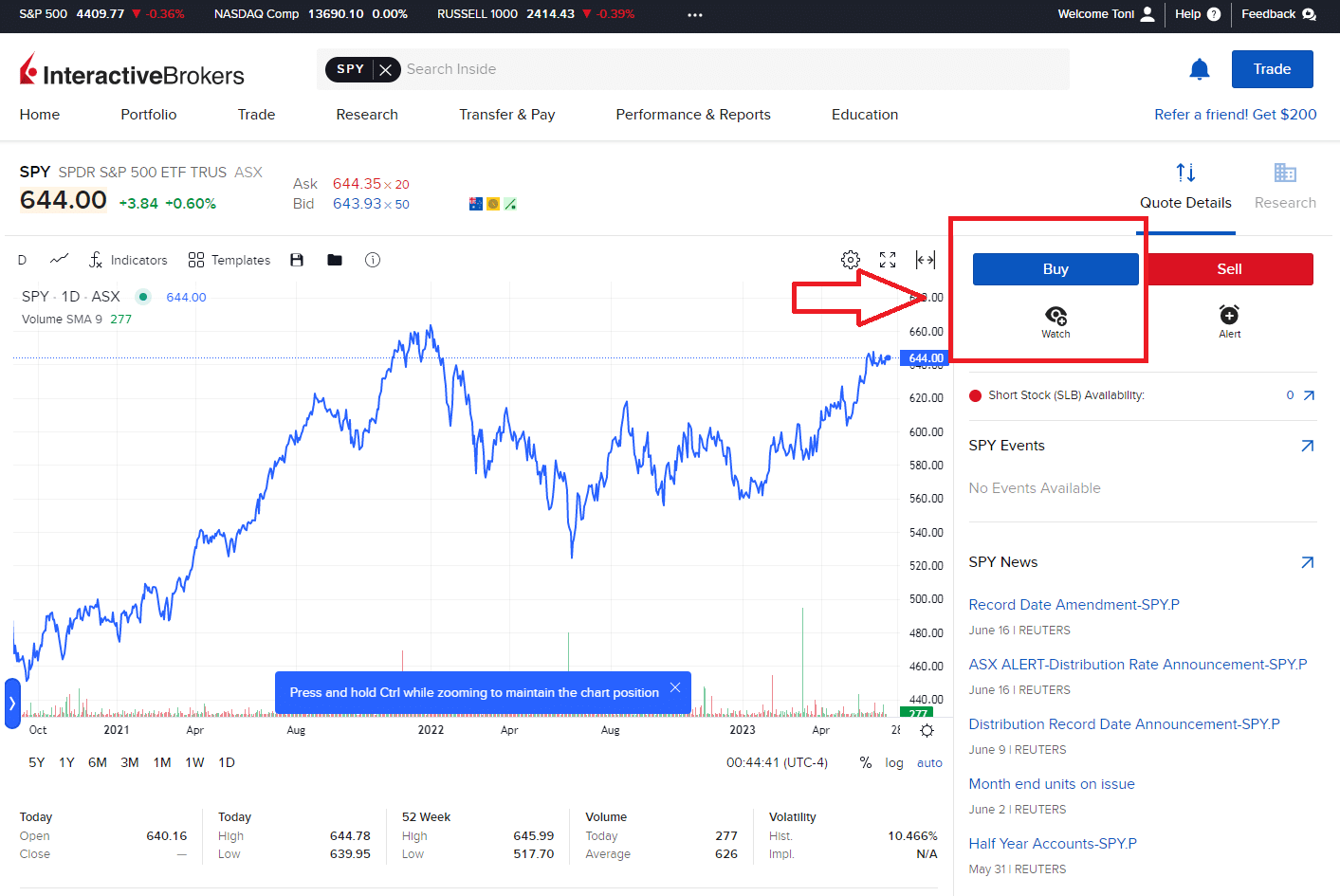The width and height of the screenshot is (1340, 896).
Task: Click the Volume SMA 9 indicator label
Action: click(x=62, y=320)
